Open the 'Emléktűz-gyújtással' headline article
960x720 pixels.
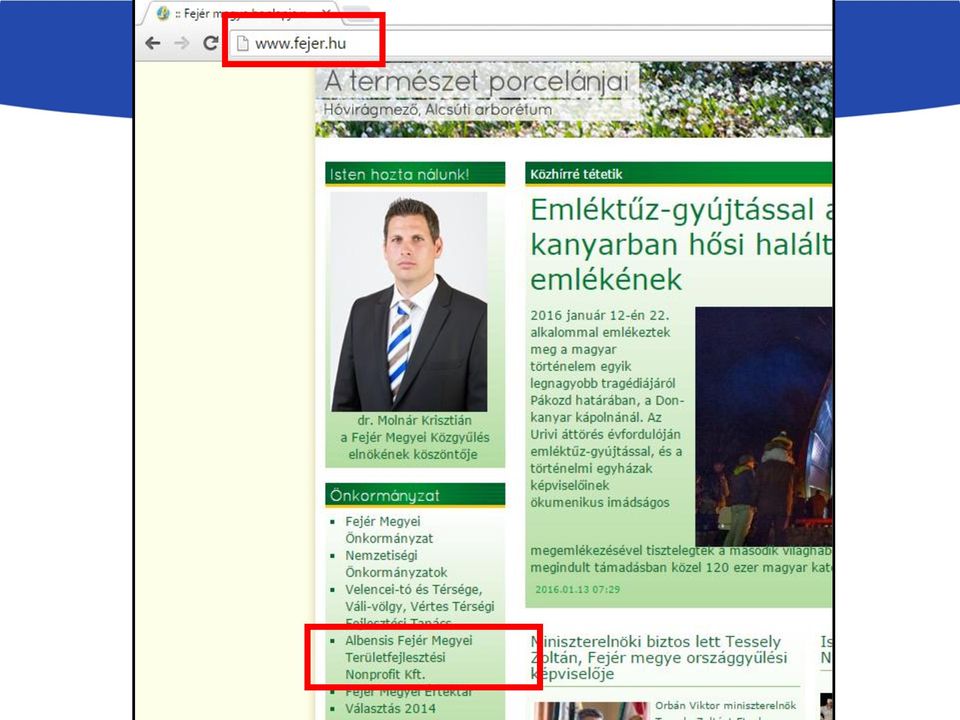681,244
